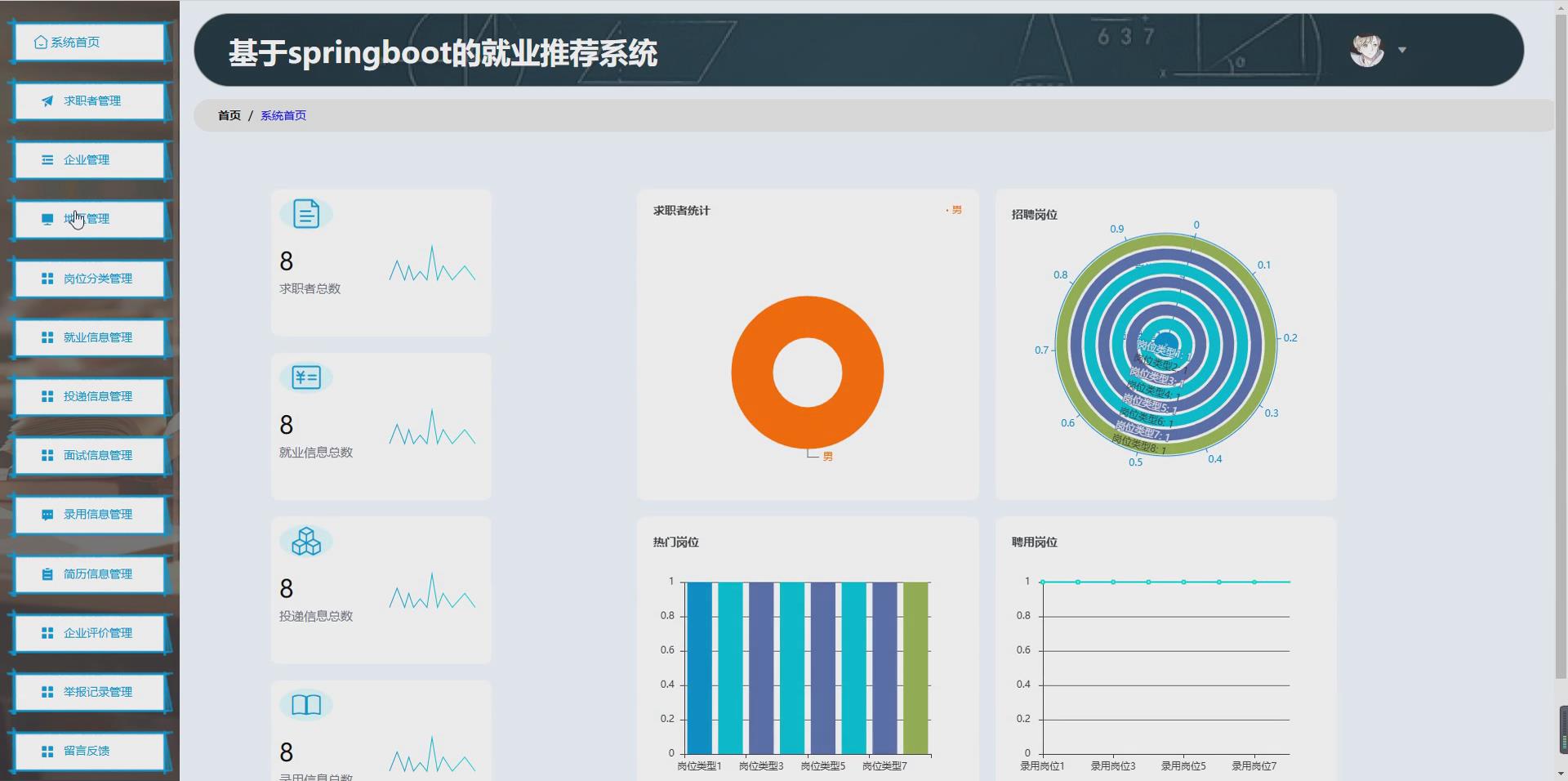Click the list icon beside 企业管理

pyautogui.click(x=47, y=160)
